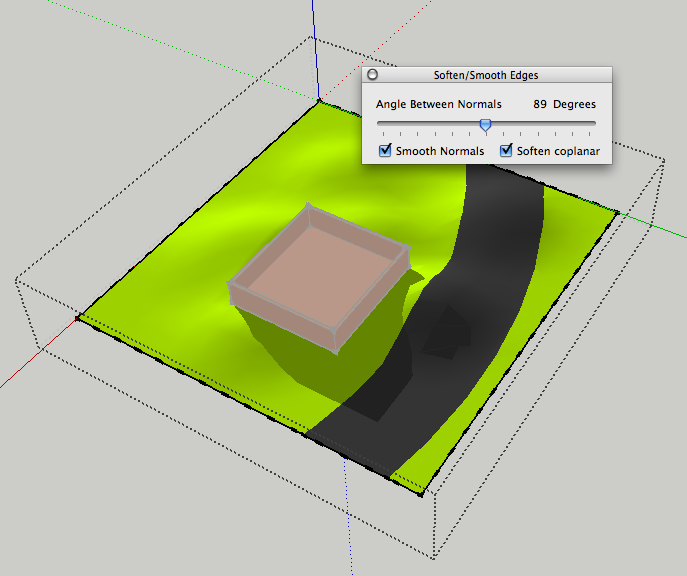
Task: Click the 'Soften coplanar' label text
Action: [558, 151]
